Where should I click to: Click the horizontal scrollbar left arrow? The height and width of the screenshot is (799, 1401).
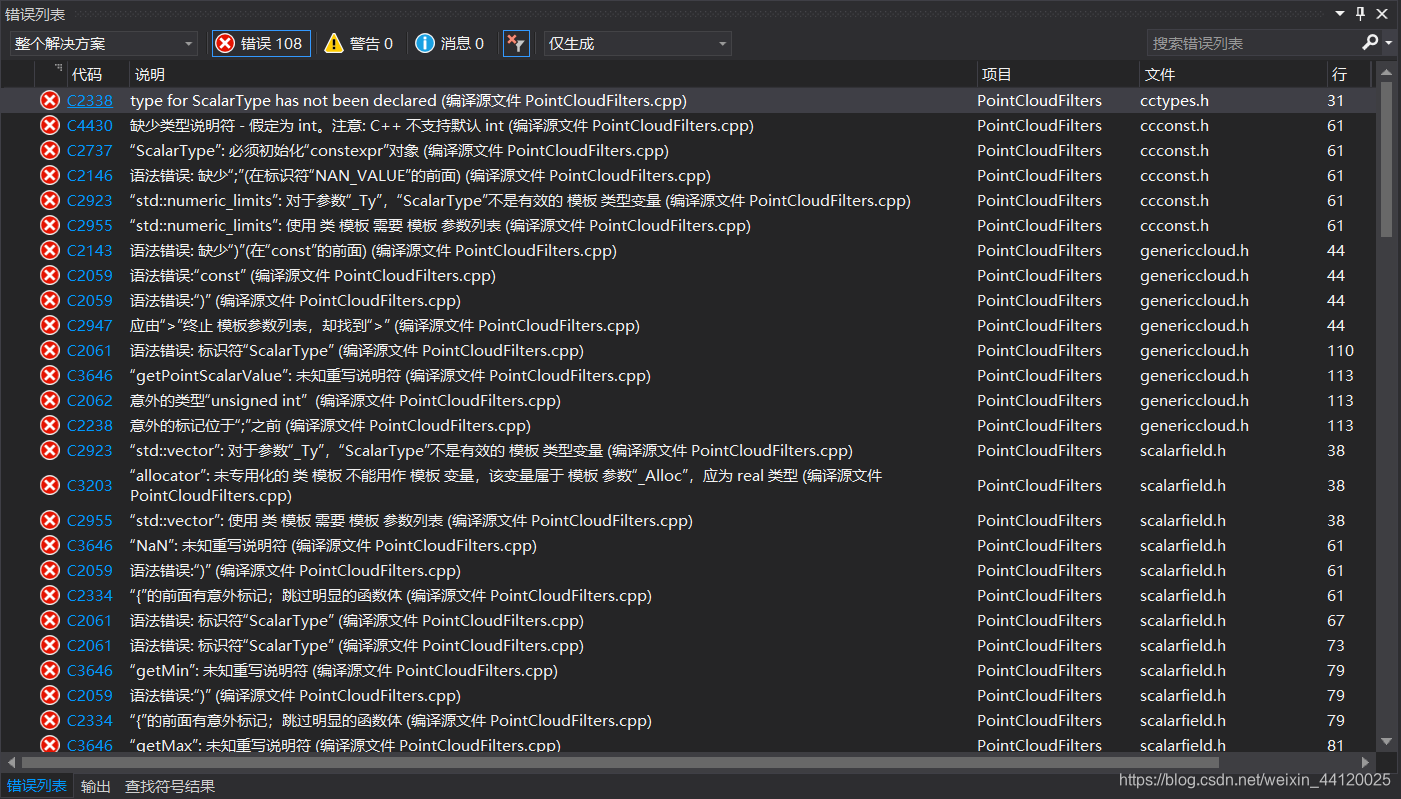tap(11, 762)
